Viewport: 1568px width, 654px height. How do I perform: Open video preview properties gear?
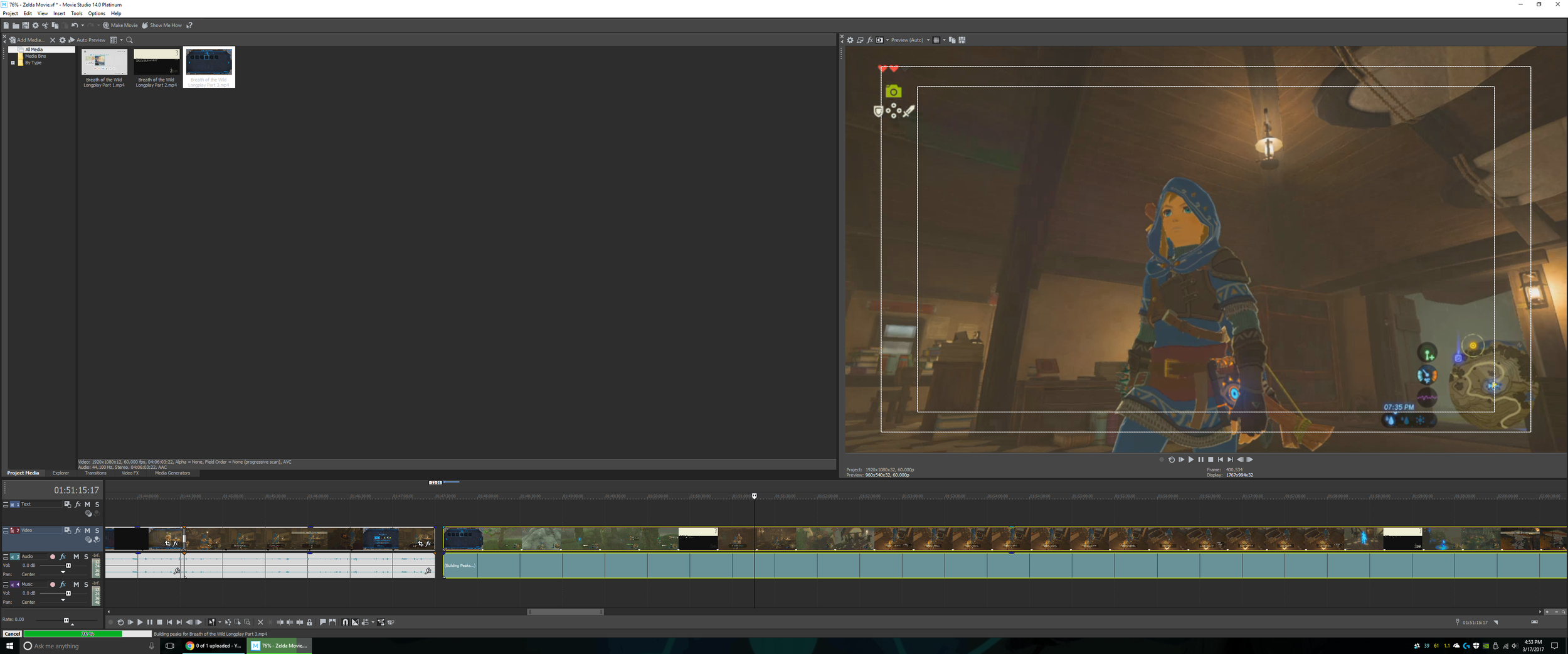[x=850, y=40]
